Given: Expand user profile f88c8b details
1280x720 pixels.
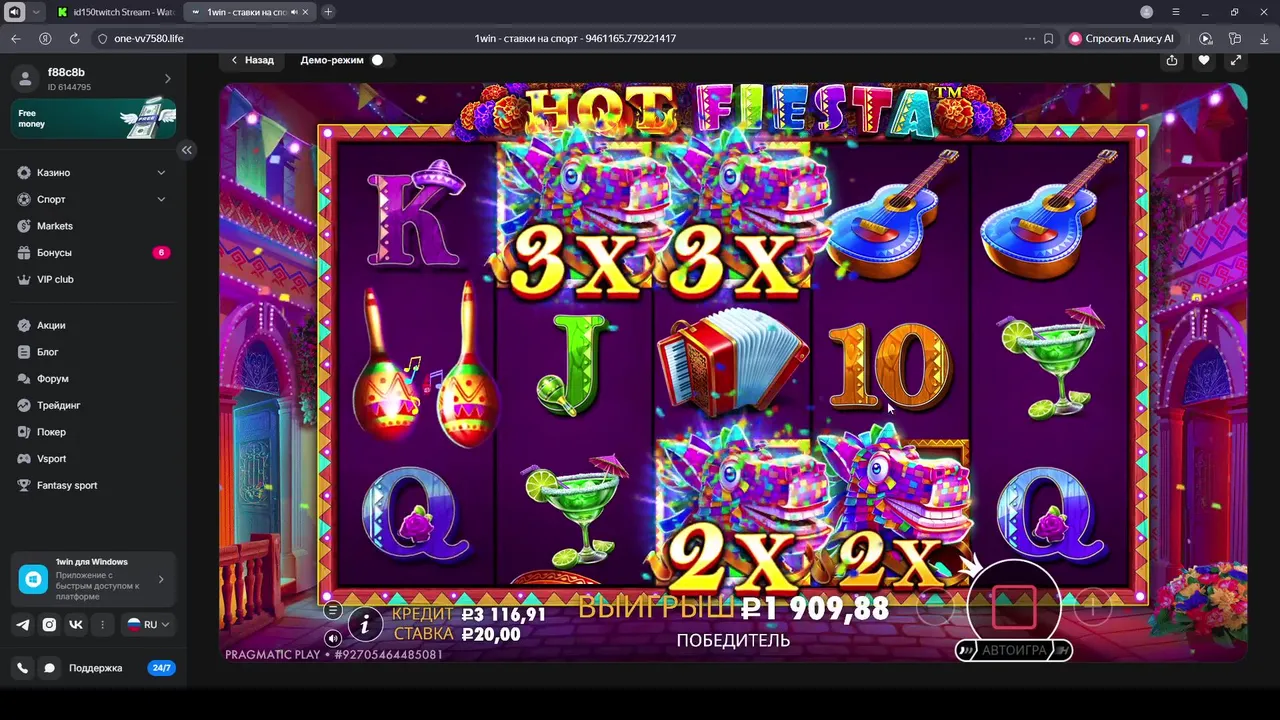Looking at the screenshot, I should [92, 79].
